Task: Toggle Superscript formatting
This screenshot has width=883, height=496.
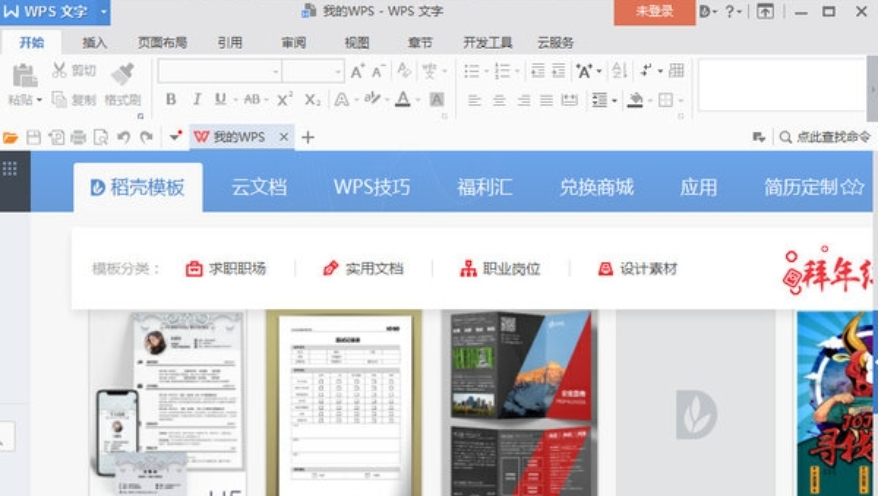Action: click(284, 99)
